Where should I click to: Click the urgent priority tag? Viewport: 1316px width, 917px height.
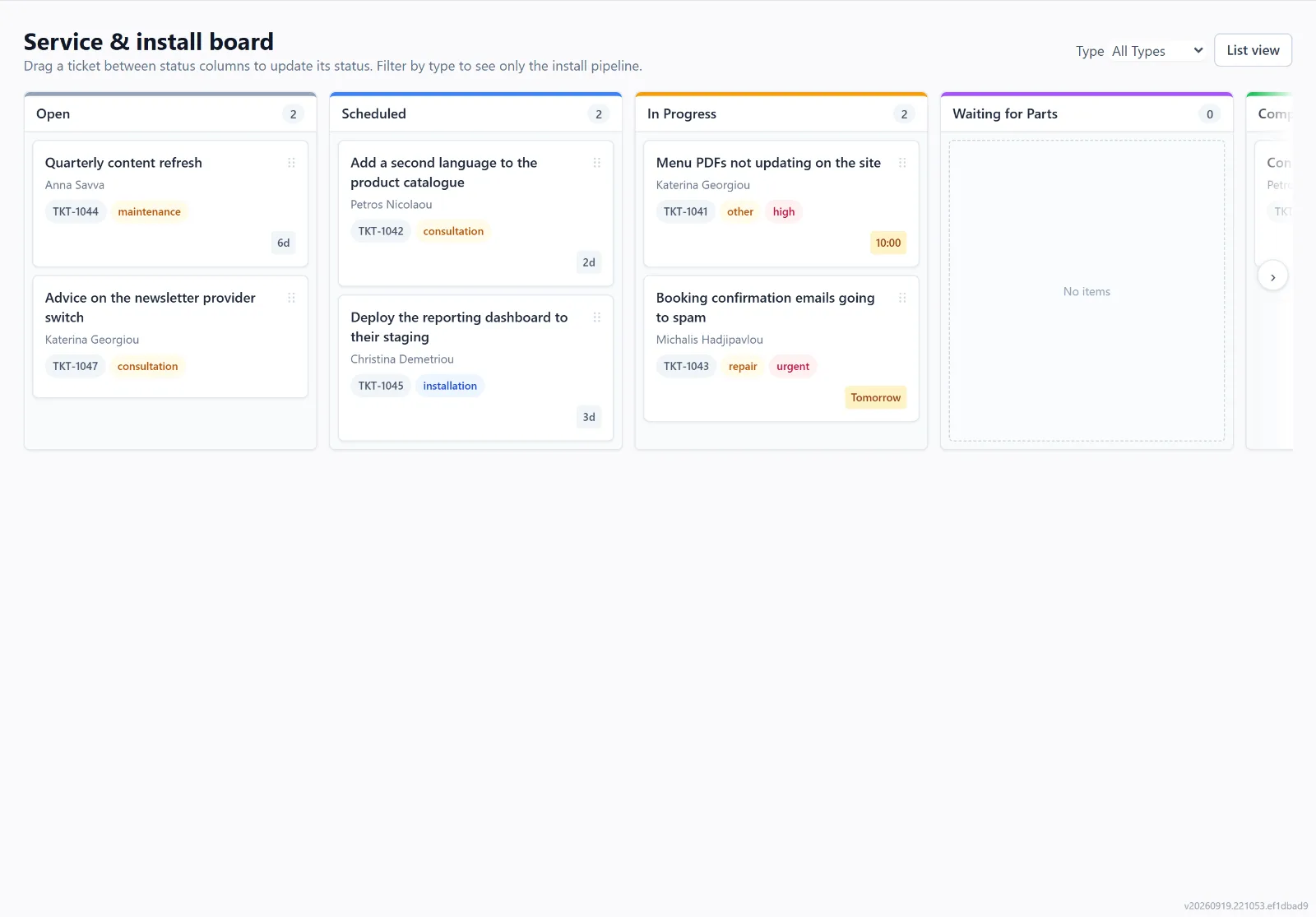[793, 366]
